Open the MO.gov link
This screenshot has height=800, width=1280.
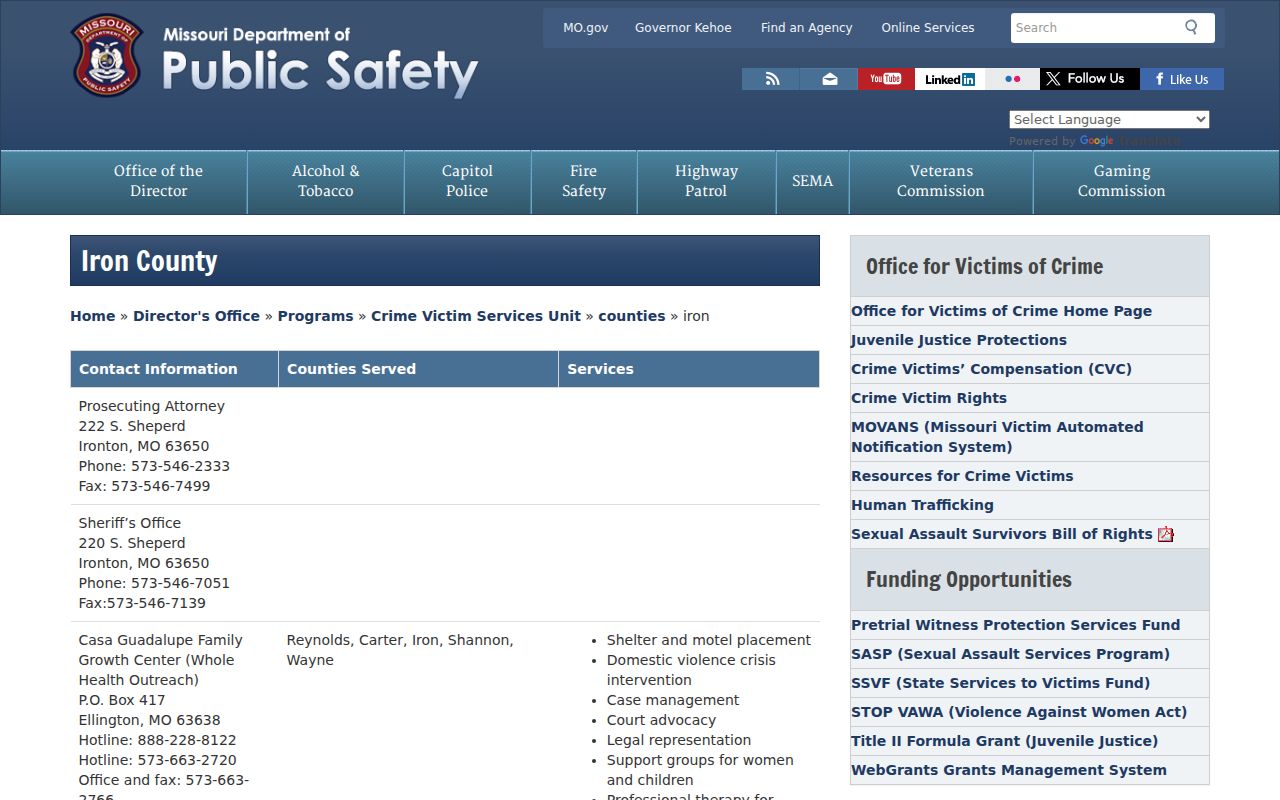click(x=585, y=28)
